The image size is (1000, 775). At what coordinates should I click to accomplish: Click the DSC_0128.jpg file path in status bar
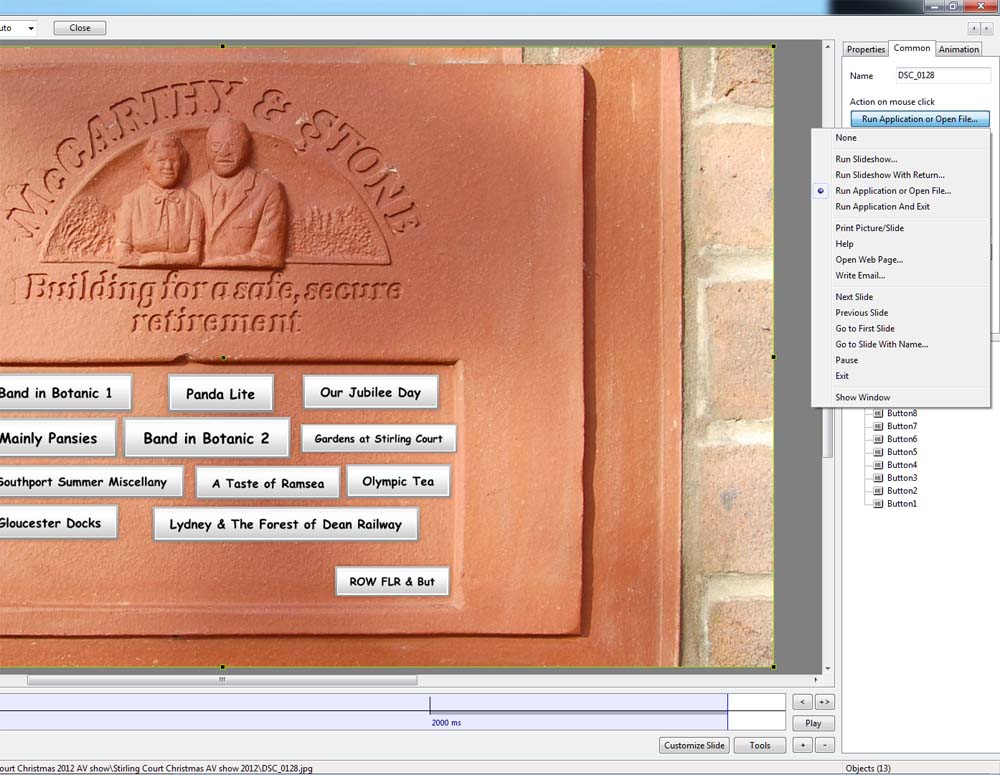pos(156,768)
